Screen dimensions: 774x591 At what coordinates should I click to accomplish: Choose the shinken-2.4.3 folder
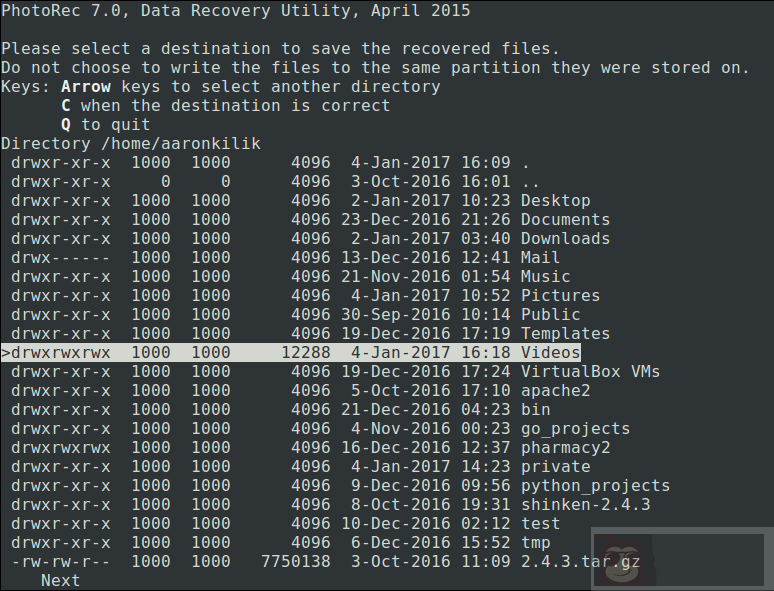[x=585, y=505]
